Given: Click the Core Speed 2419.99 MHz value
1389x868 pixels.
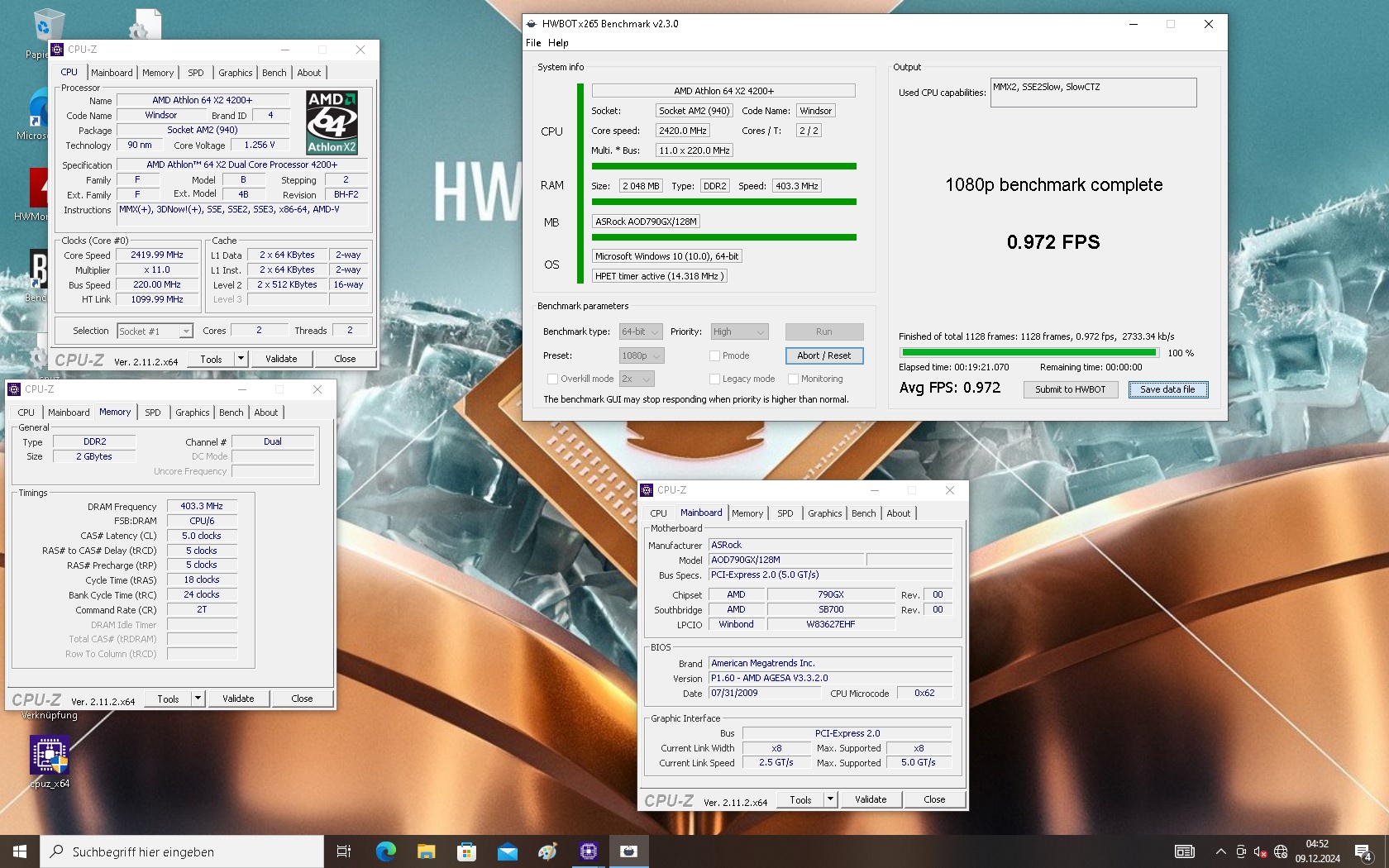Looking at the screenshot, I should pos(157,255).
